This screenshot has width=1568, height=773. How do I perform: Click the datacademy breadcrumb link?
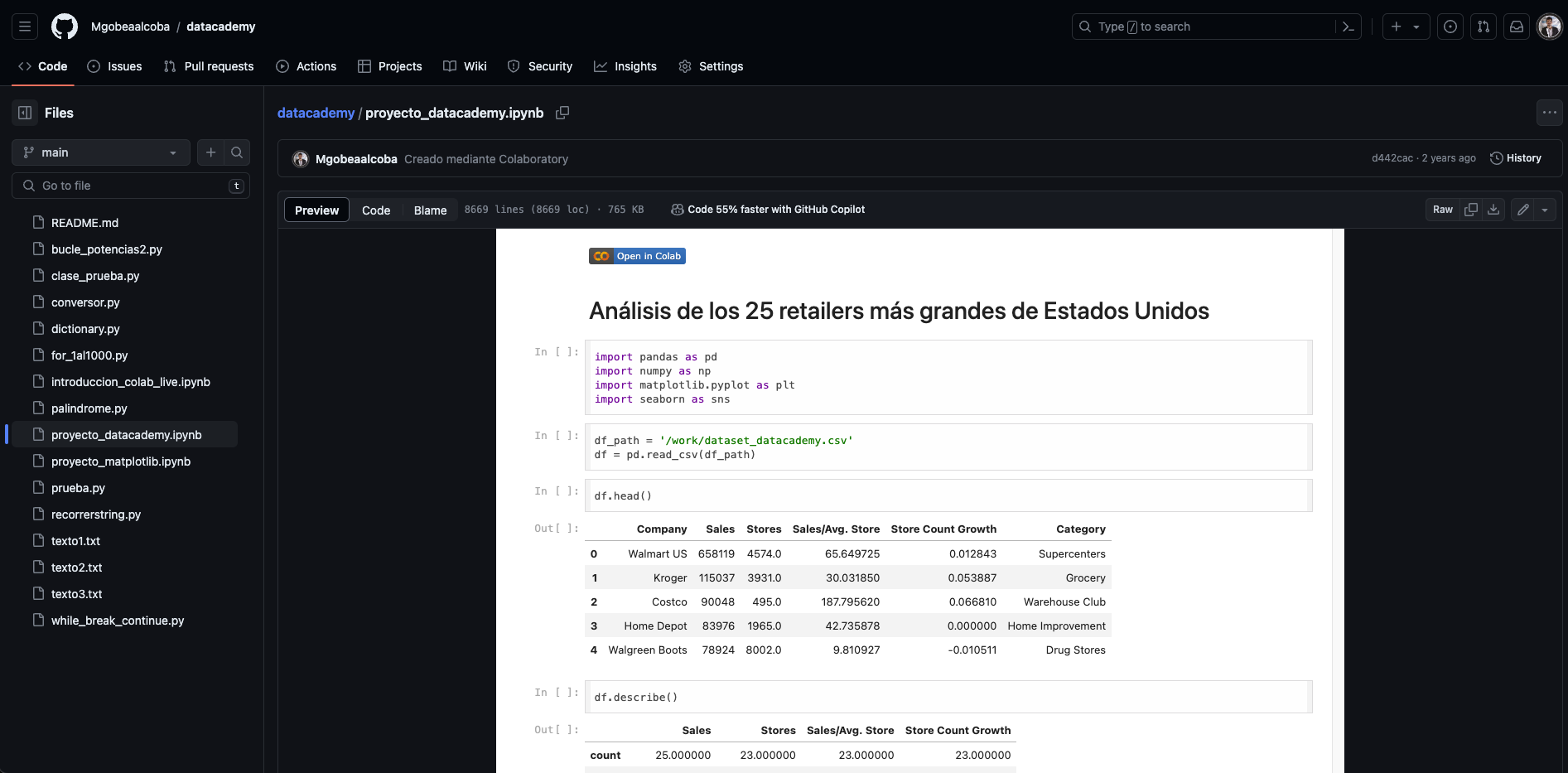(x=316, y=113)
